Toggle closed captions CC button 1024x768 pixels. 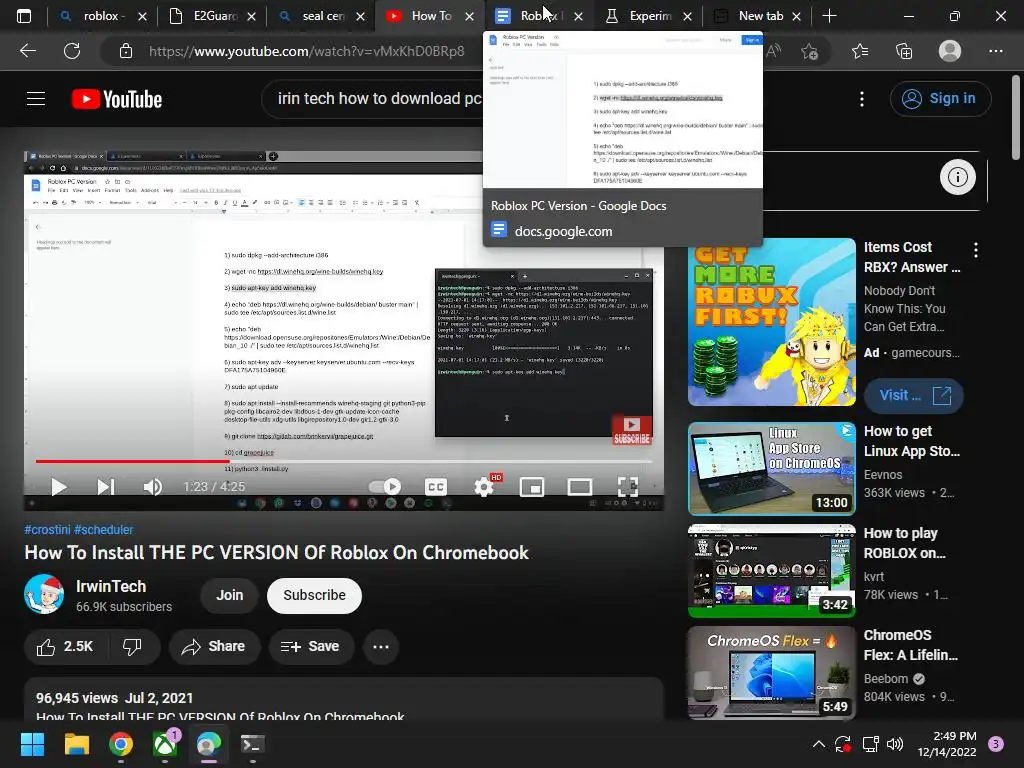pyautogui.click(x=436, y=487)
